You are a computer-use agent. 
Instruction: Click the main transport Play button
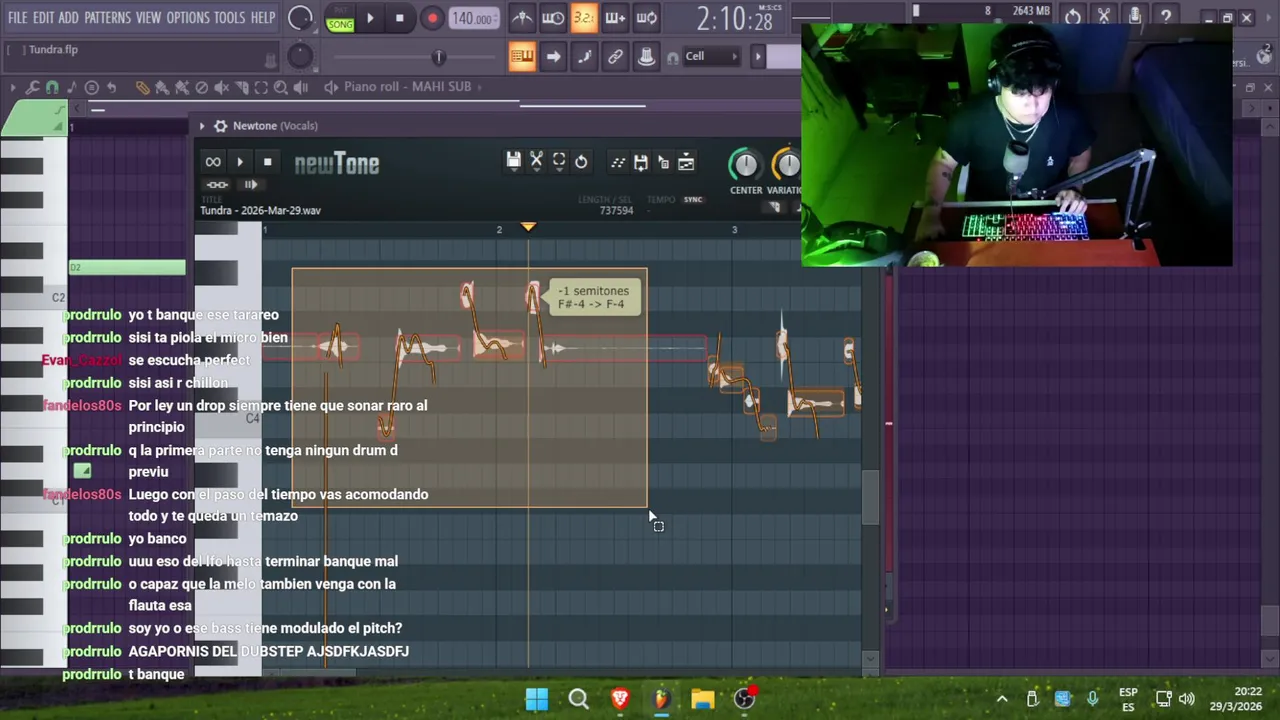[370, 18]
